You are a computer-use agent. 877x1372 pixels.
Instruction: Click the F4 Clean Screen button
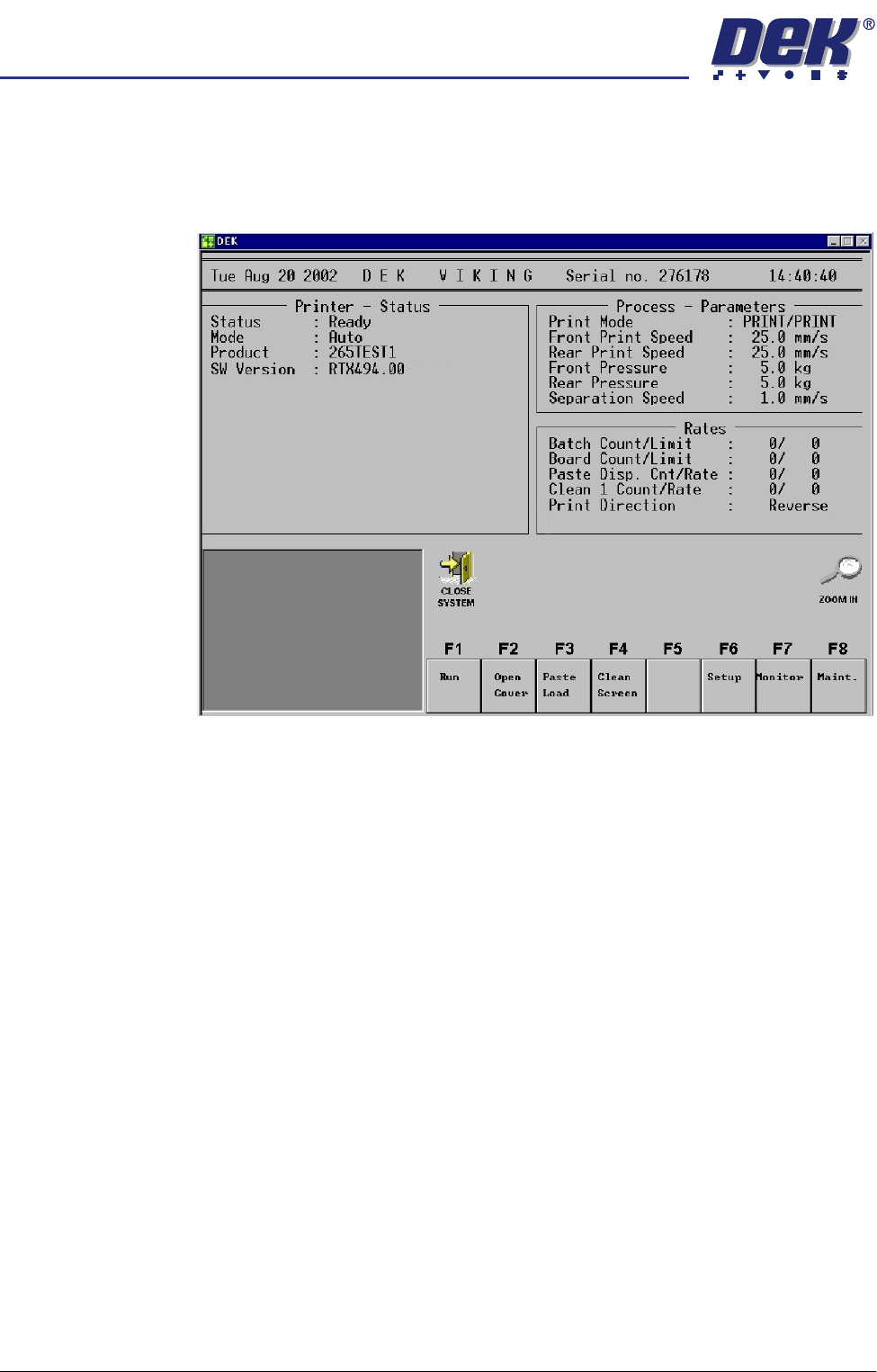point(619,686)
